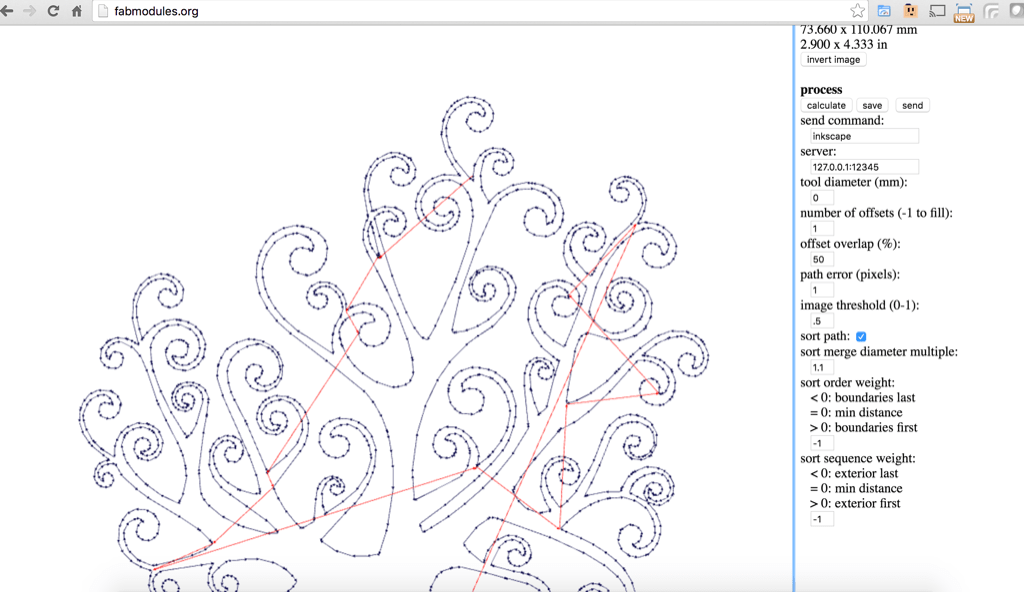Open the browser home page icon

(77, 11)
